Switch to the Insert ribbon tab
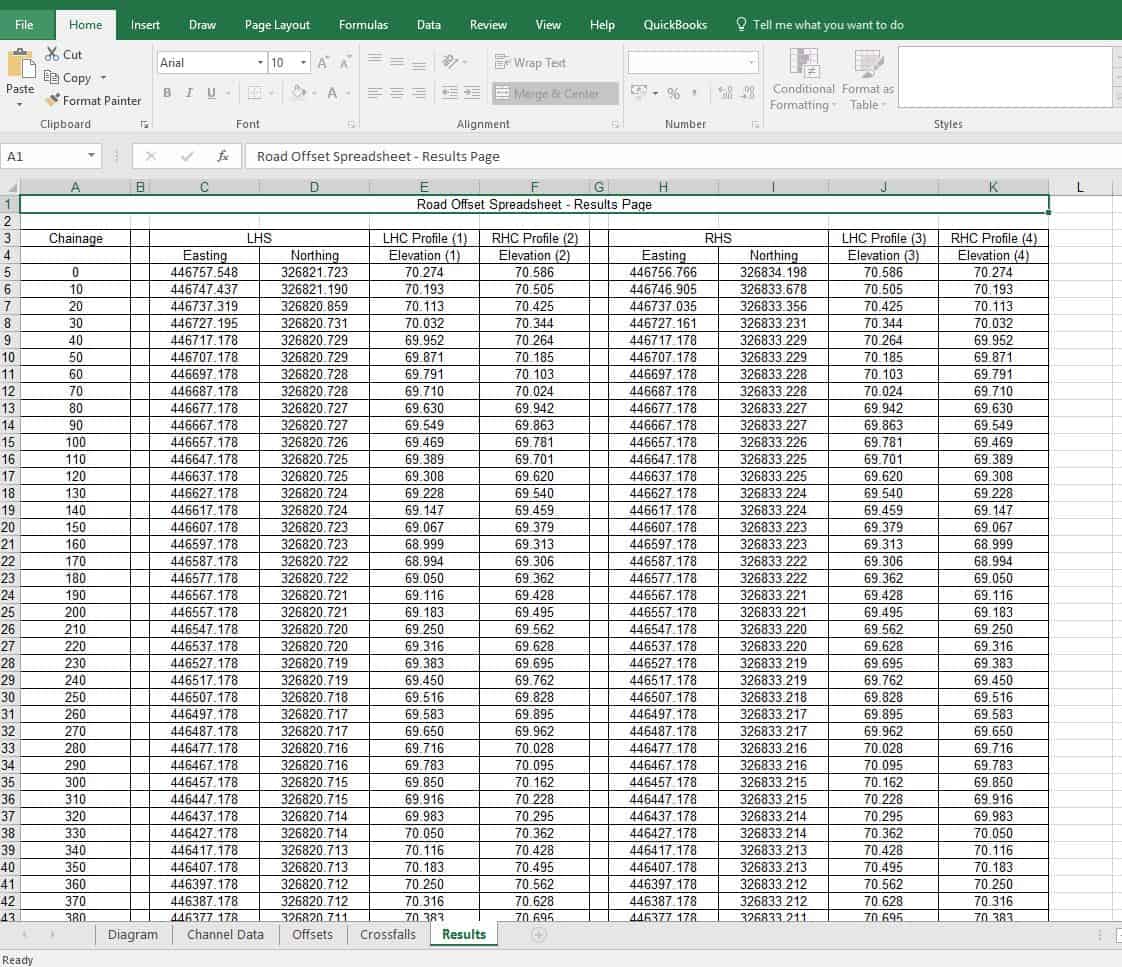Viewport: 1122px width, 967px height. click(145, 24)
